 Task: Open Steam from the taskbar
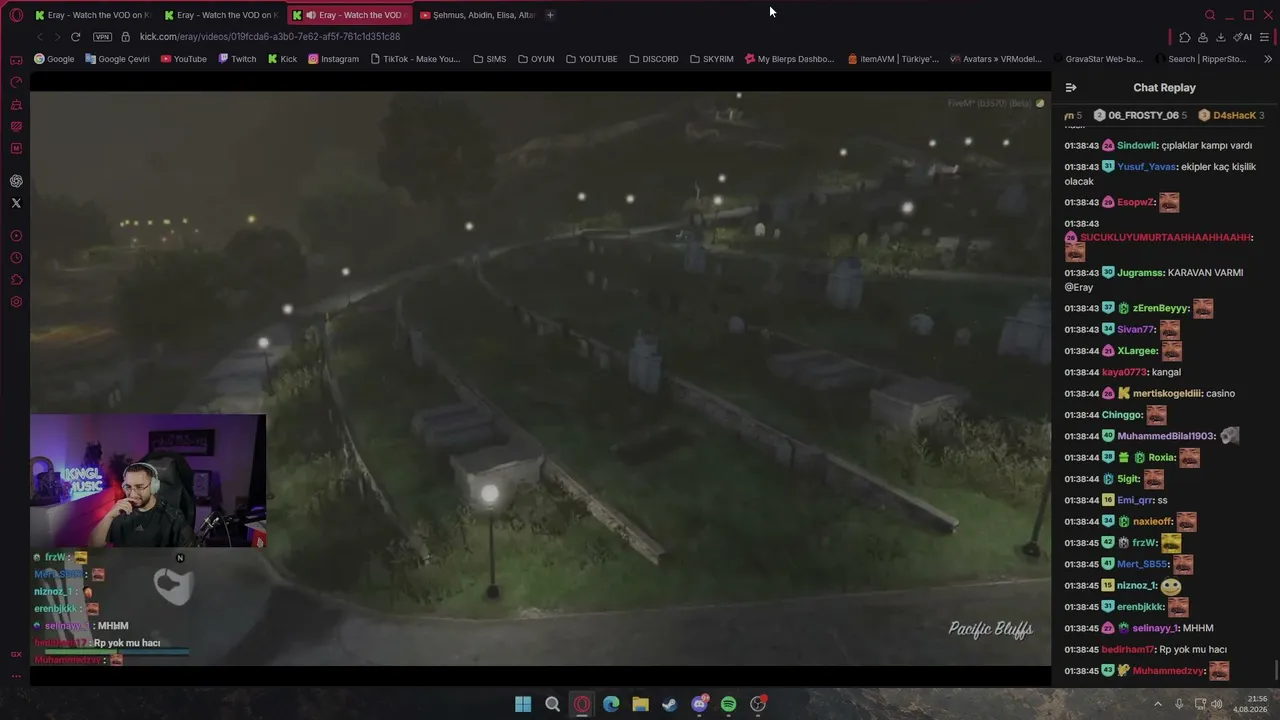click(x=670, y=704)
